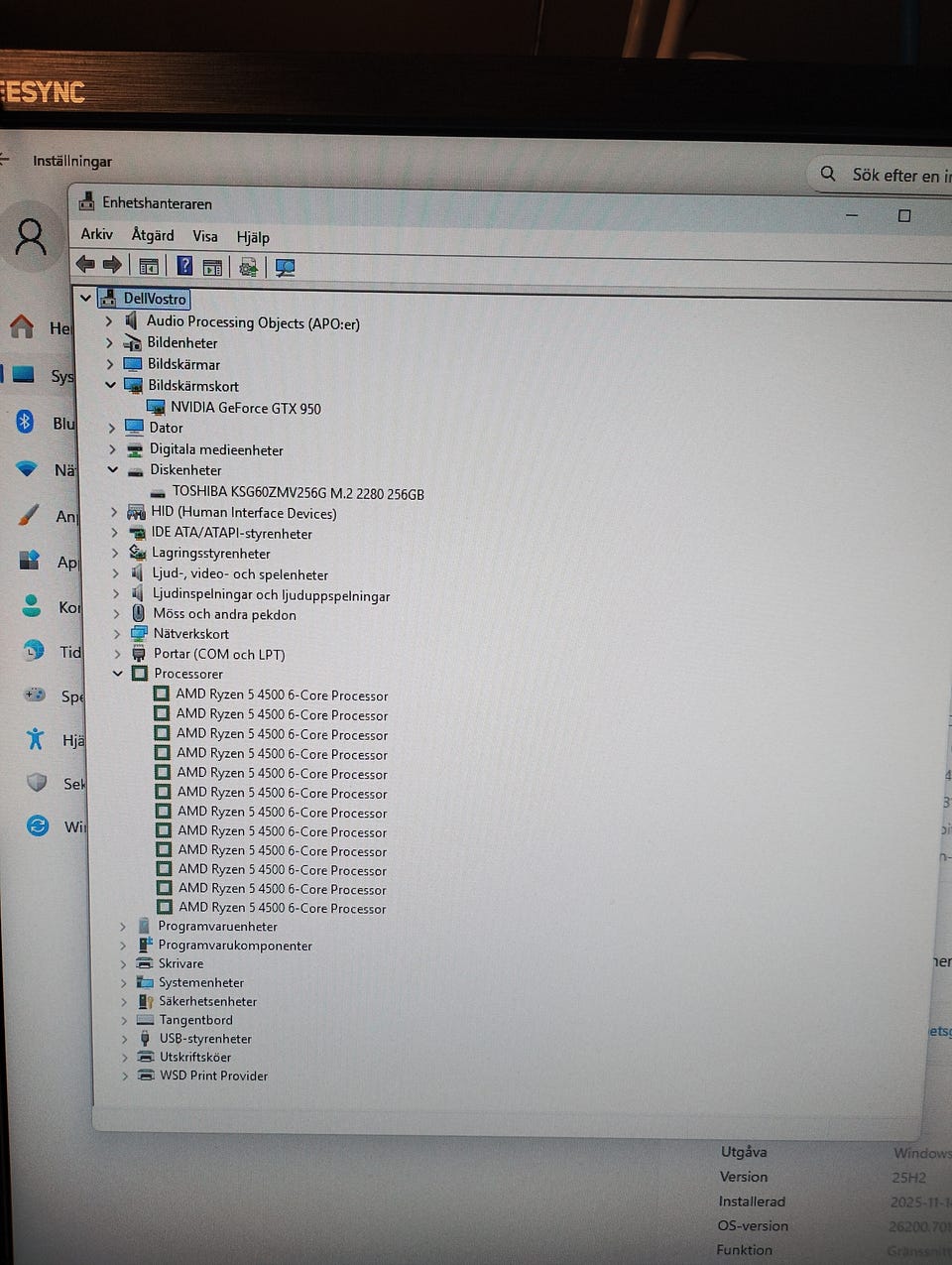The width and height of the screenshot is (952, 1265).
Task: Expand the Programvaruenheter category
Action: pos(123,926)
